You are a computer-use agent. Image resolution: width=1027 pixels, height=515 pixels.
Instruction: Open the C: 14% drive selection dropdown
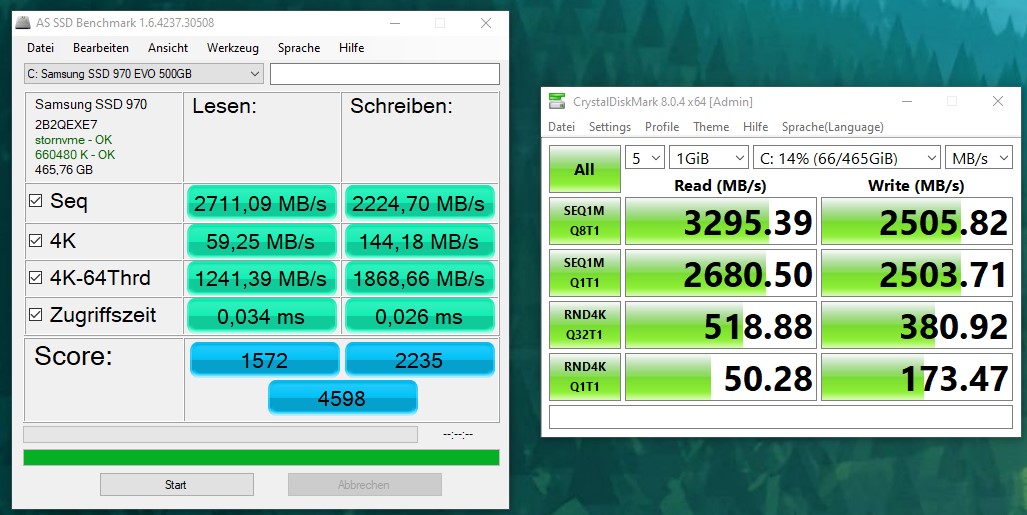click(847, 158)
